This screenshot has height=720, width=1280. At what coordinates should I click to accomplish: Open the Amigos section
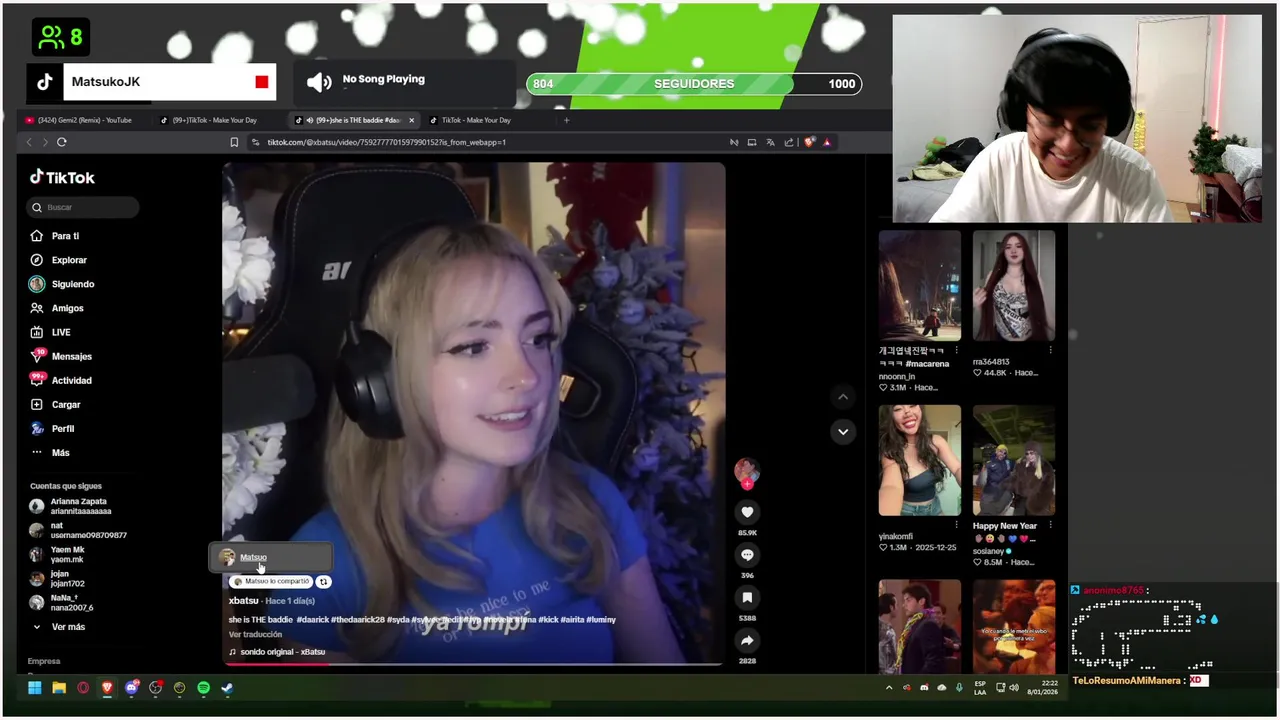click(x=57, y=308)
